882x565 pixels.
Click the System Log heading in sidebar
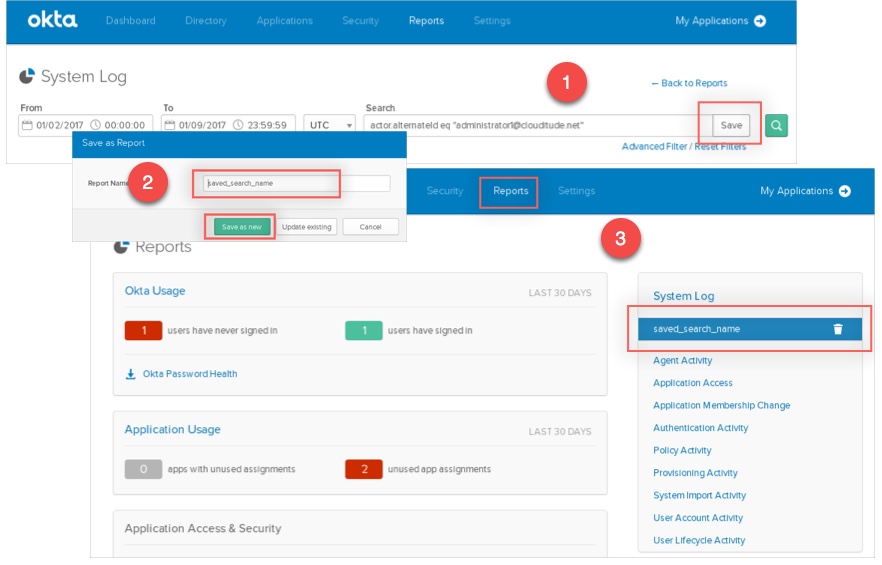click(x=683, y=297)
